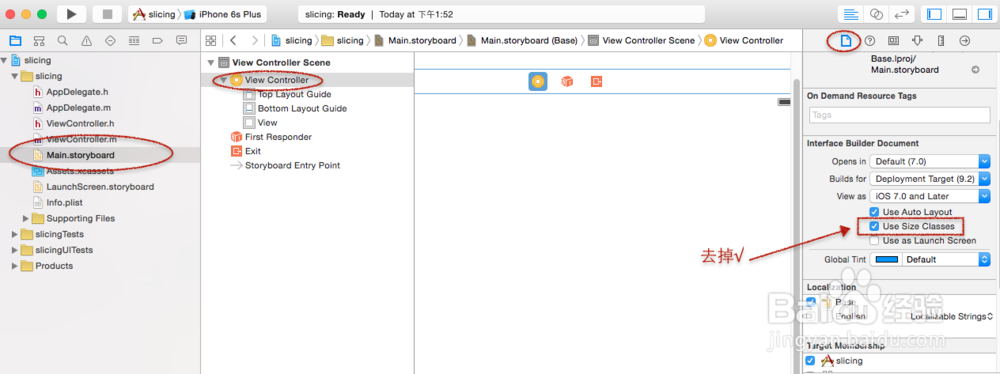Expand Supporting Files group
The height and width of the screenshot is (374, 1000).
pos(26,218)
